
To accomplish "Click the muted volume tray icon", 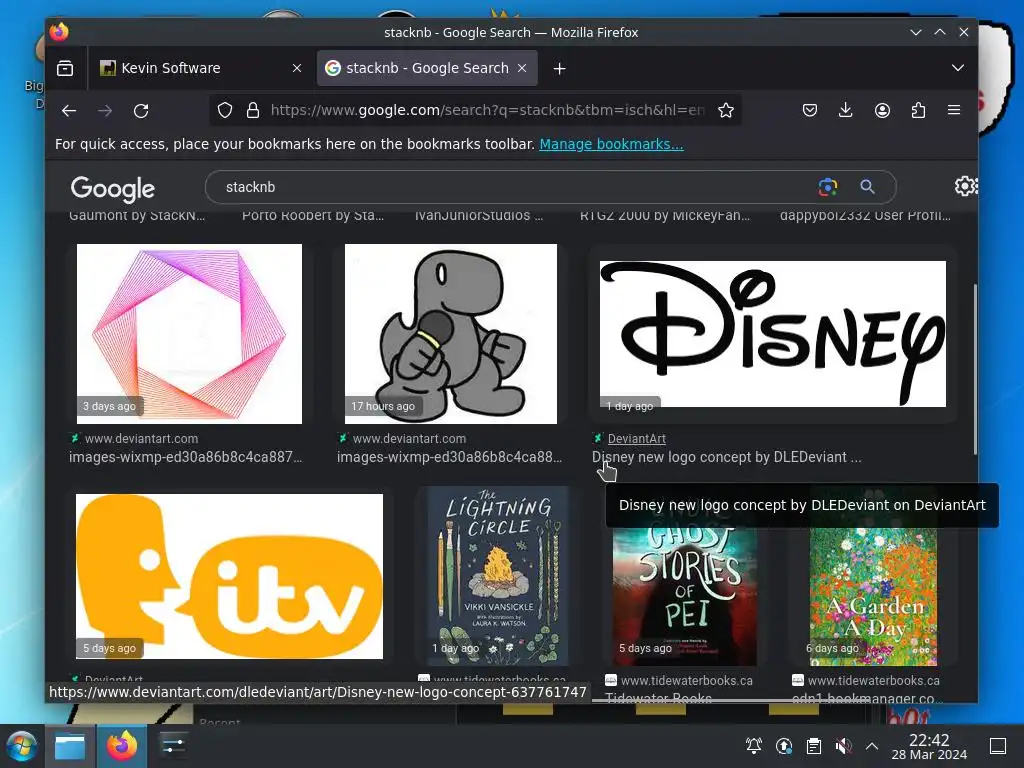I will 843,746.
